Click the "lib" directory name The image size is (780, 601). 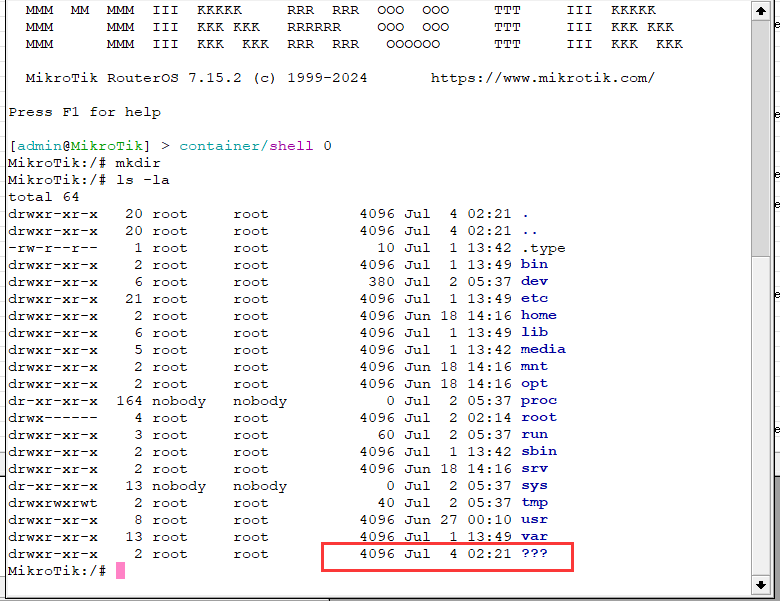534,332
